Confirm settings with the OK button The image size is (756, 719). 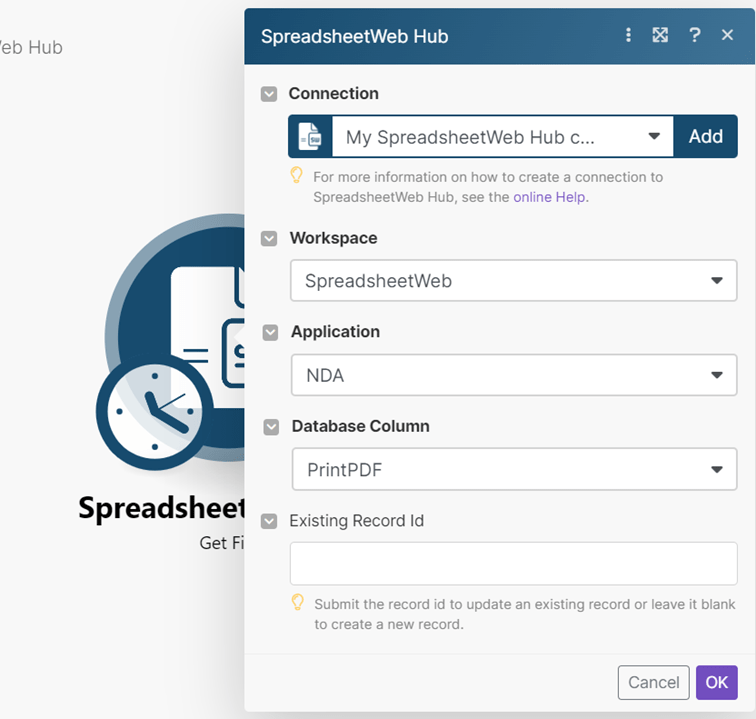[716, 682]
